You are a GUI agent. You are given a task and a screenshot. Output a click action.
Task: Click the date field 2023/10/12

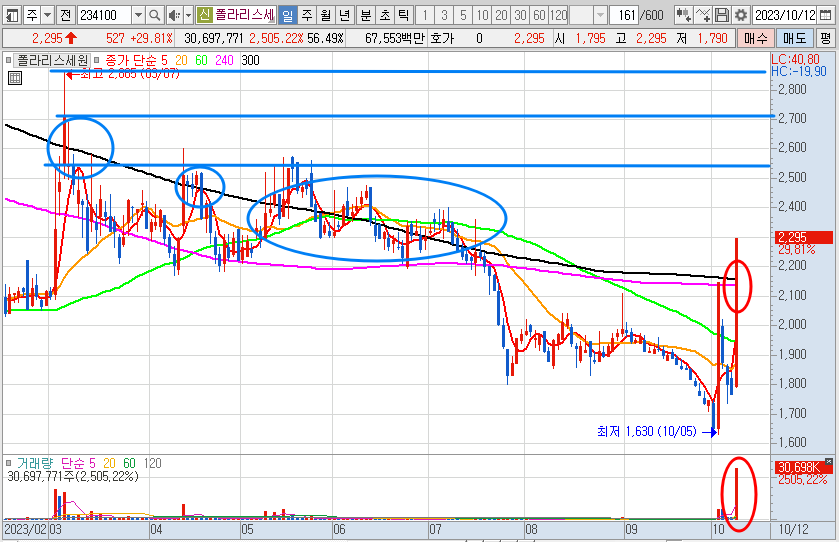[x=785, y=15]
